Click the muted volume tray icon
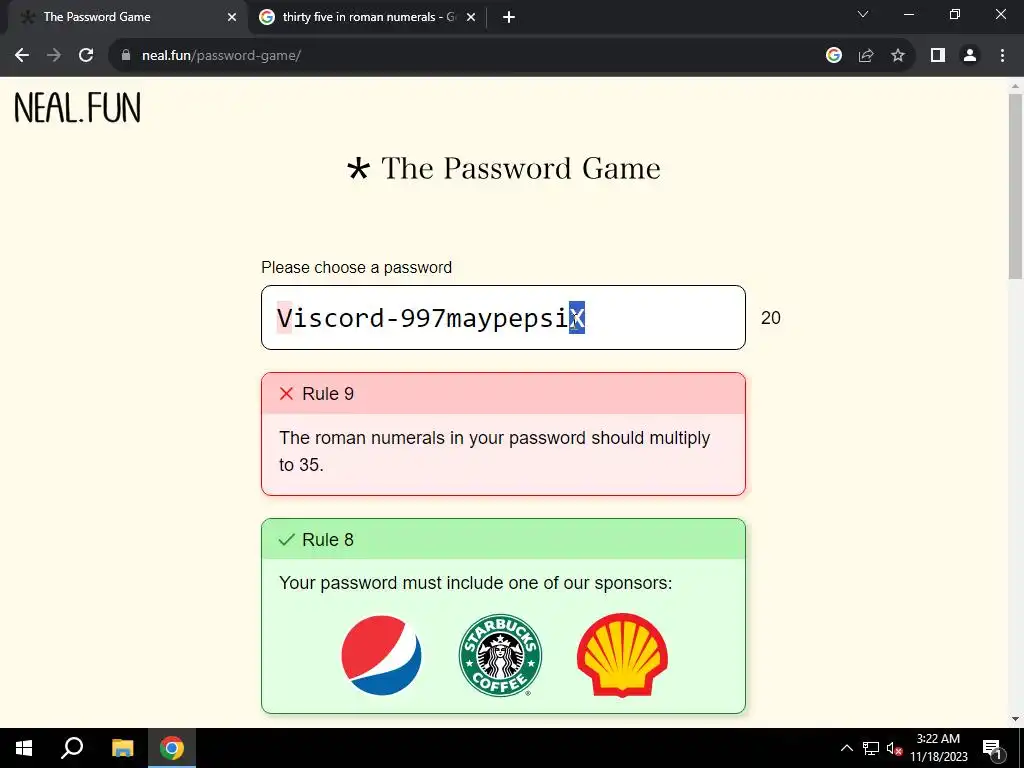Screen dimensions: 1024x768 coord(894,749)
